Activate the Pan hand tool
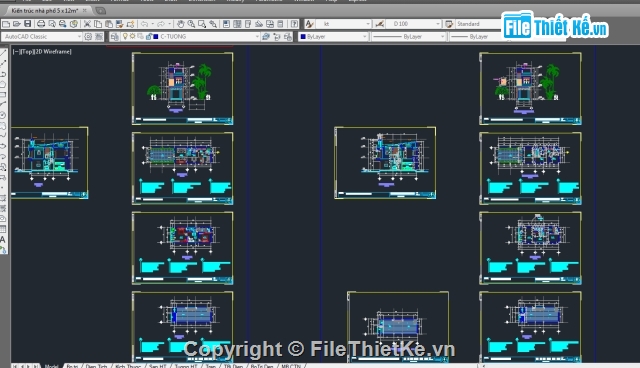The width and height of the screenshot is (640, 368). [x=181, y=24]
